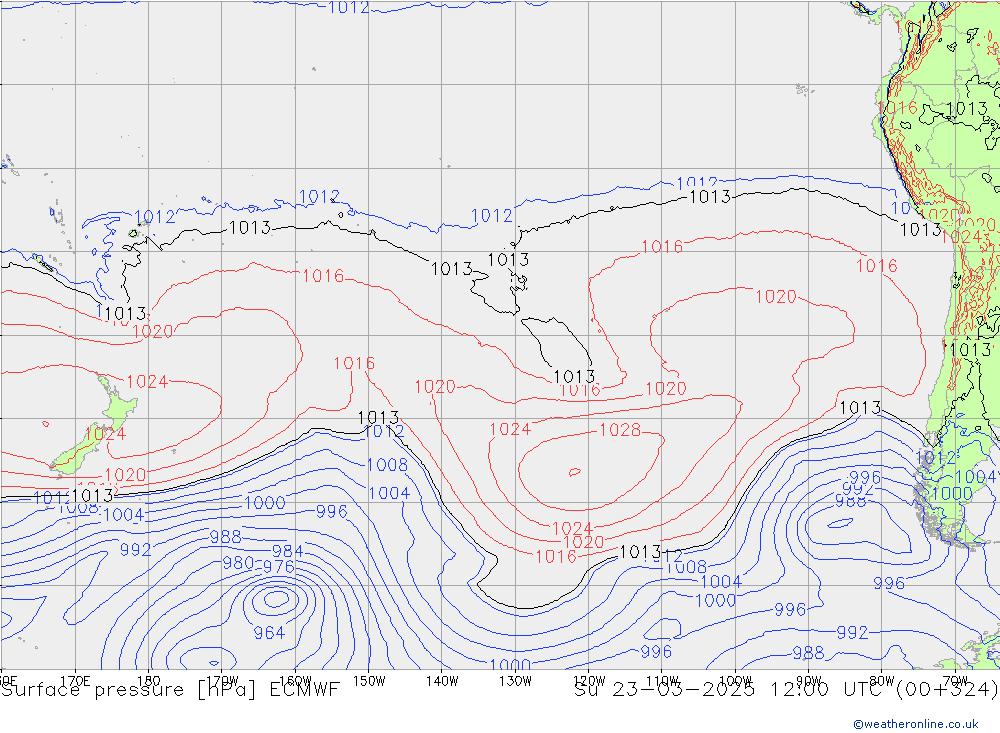The height and width of the screenshot is (733, 1000).
Task: Click the red 1020 label near 100W
Action: coord(776,297)
